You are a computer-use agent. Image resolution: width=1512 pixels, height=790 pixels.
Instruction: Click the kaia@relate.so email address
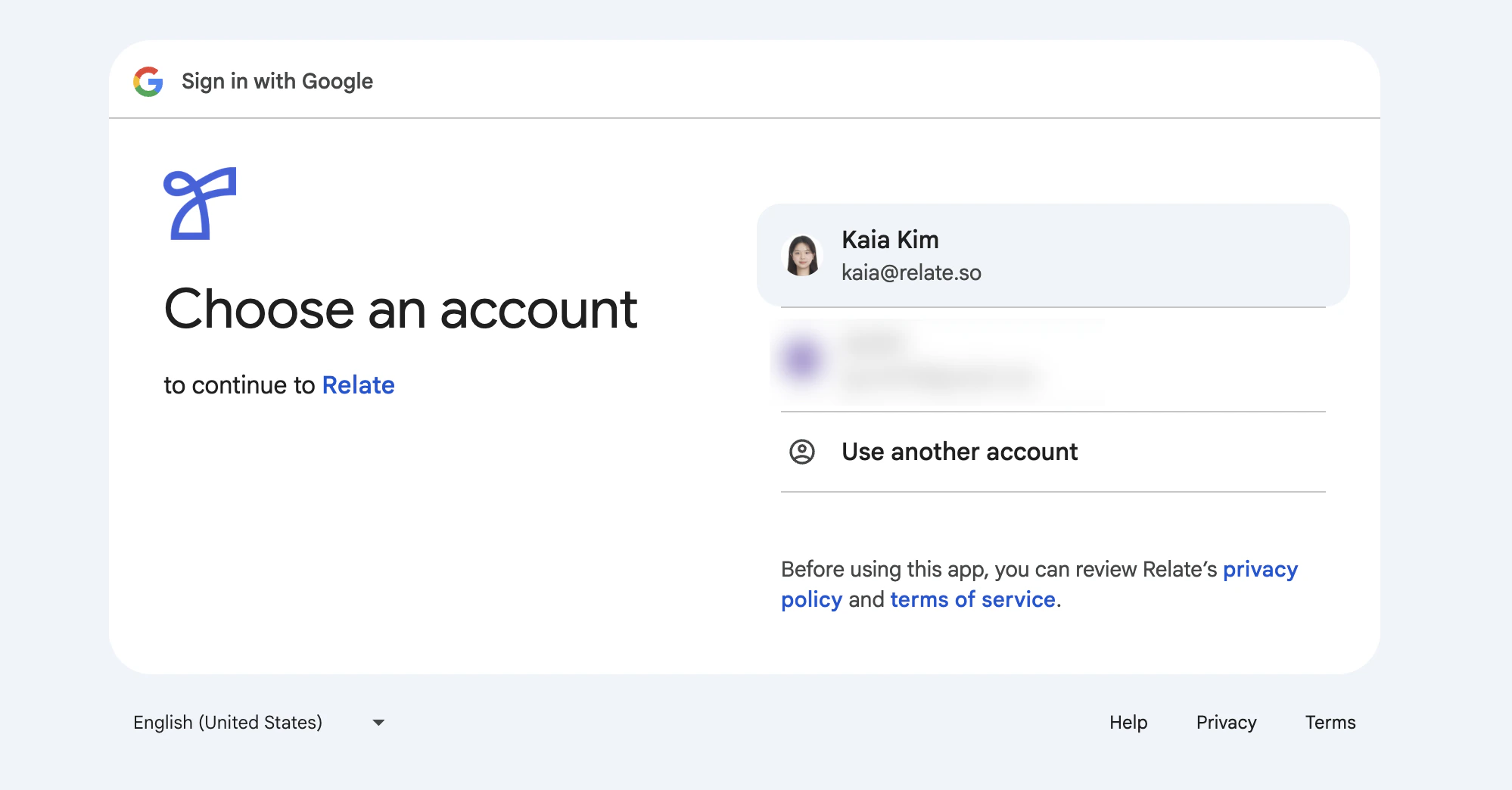click(x=911, y=272)
